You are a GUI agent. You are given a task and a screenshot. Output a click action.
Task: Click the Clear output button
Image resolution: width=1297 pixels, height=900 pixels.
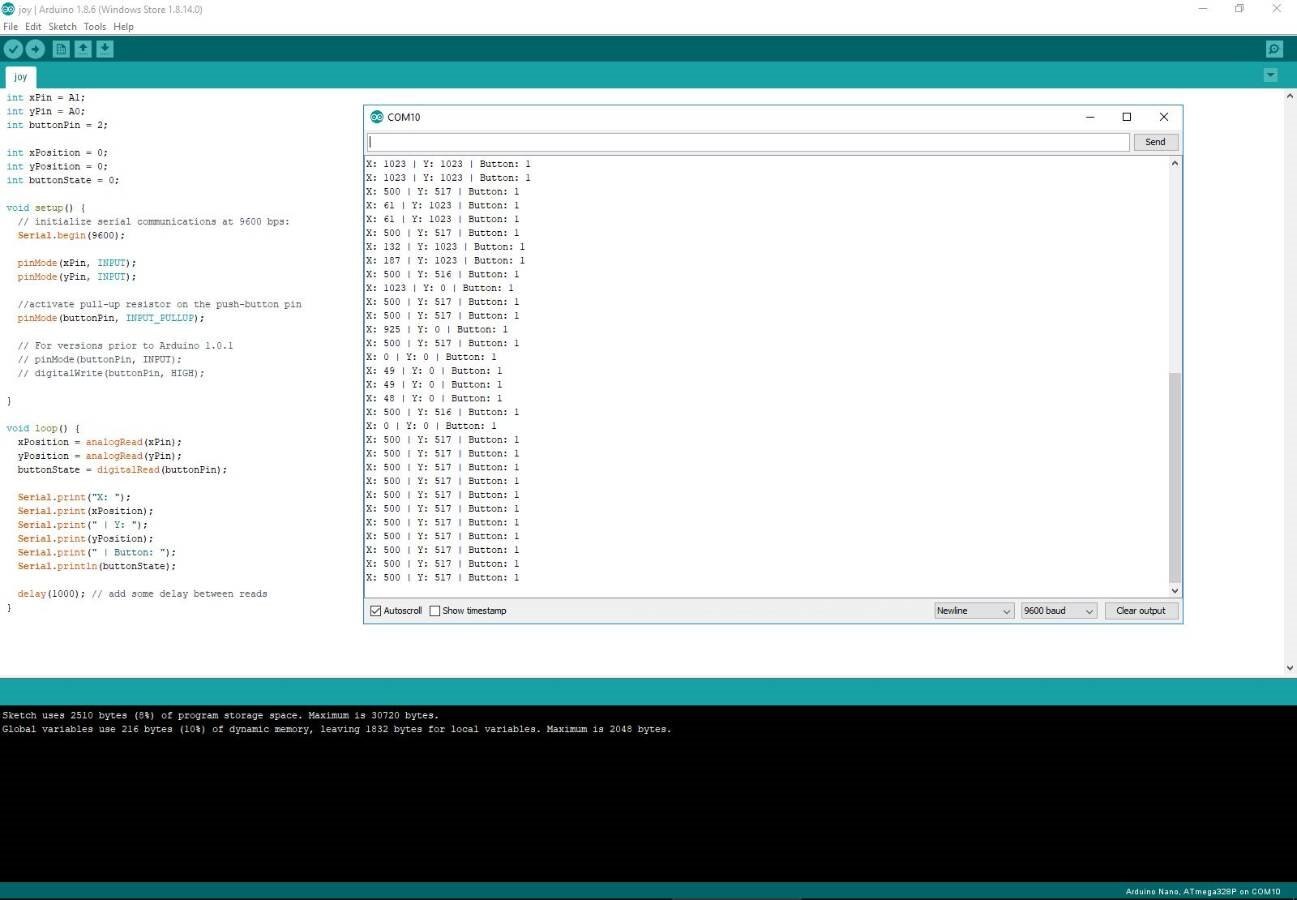[1141, 611]
